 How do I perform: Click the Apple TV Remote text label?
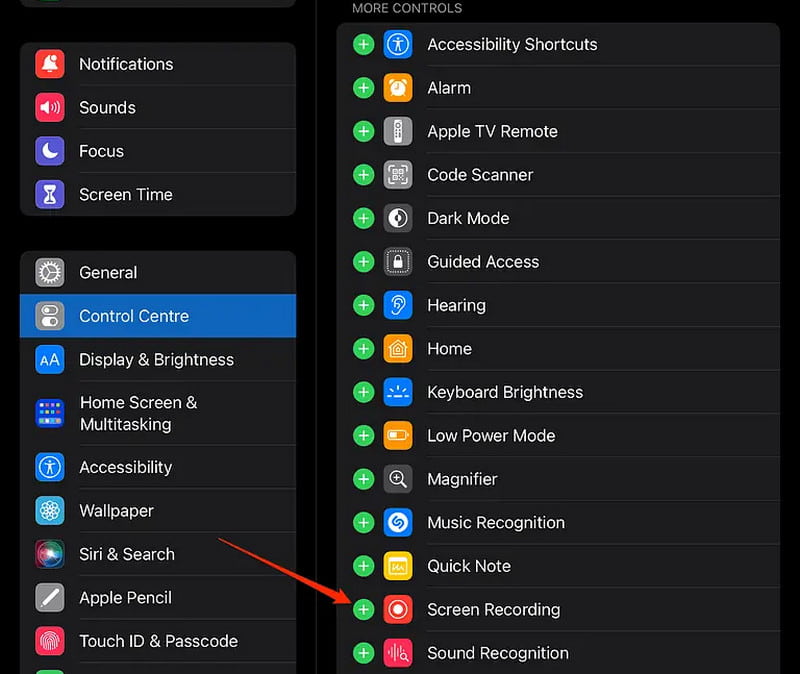(492, 131)
